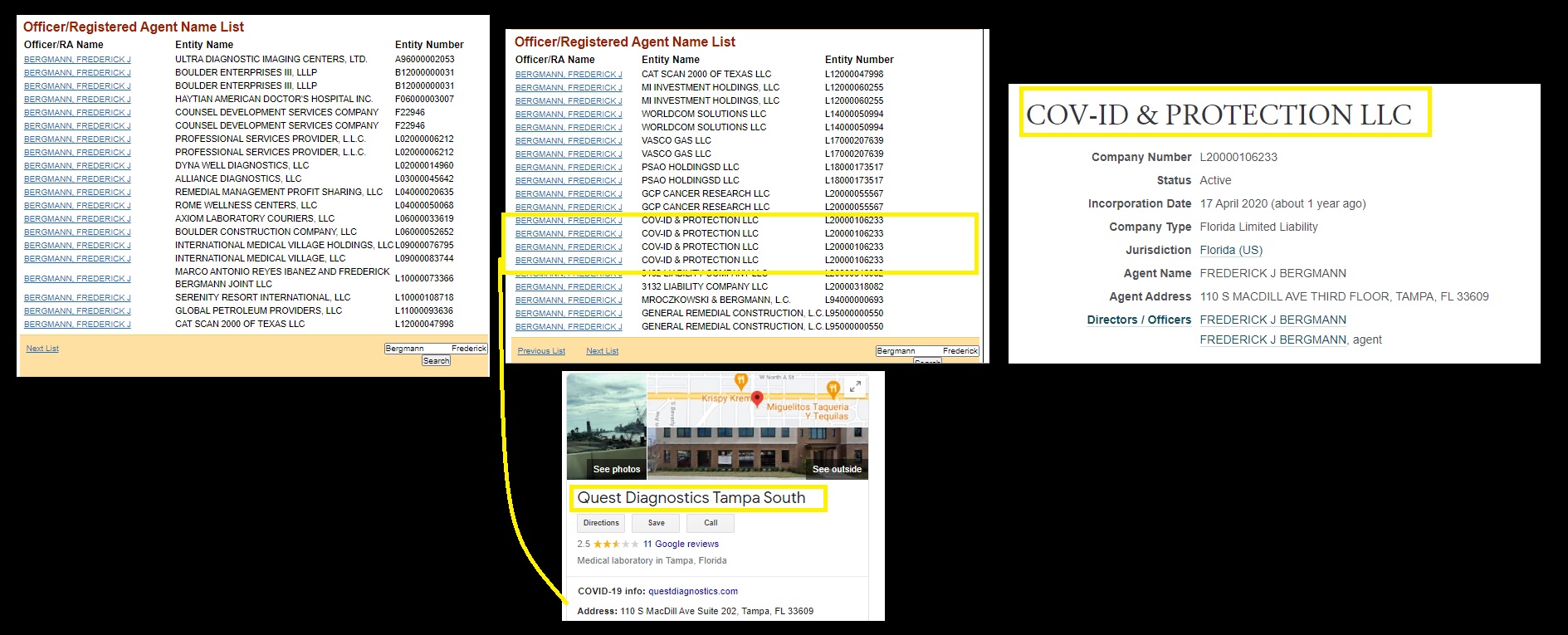Image resolution: width=1568 pixels, height=635 pixels.
Task: Click entity name MROCZKOWSKI & BERGMANN, L.C.
Action: point(716,300)
